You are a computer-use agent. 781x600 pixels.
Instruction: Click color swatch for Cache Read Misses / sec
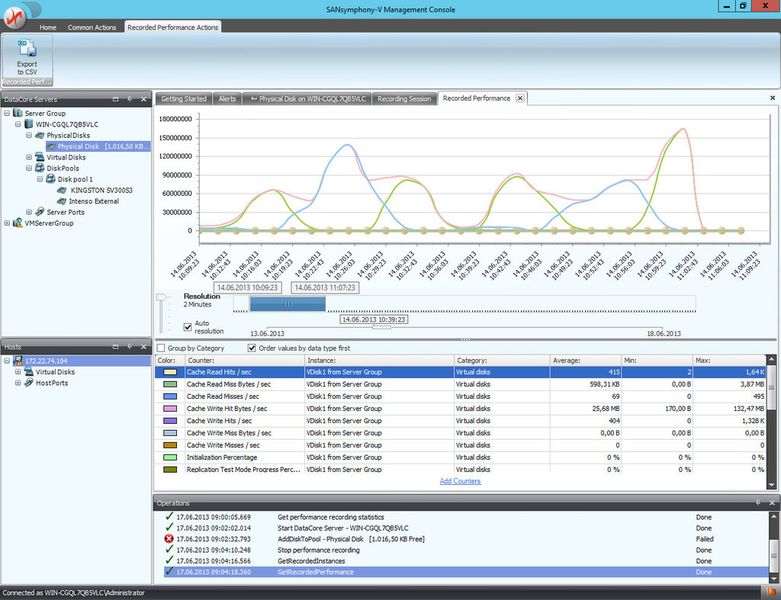coord(170,396)
